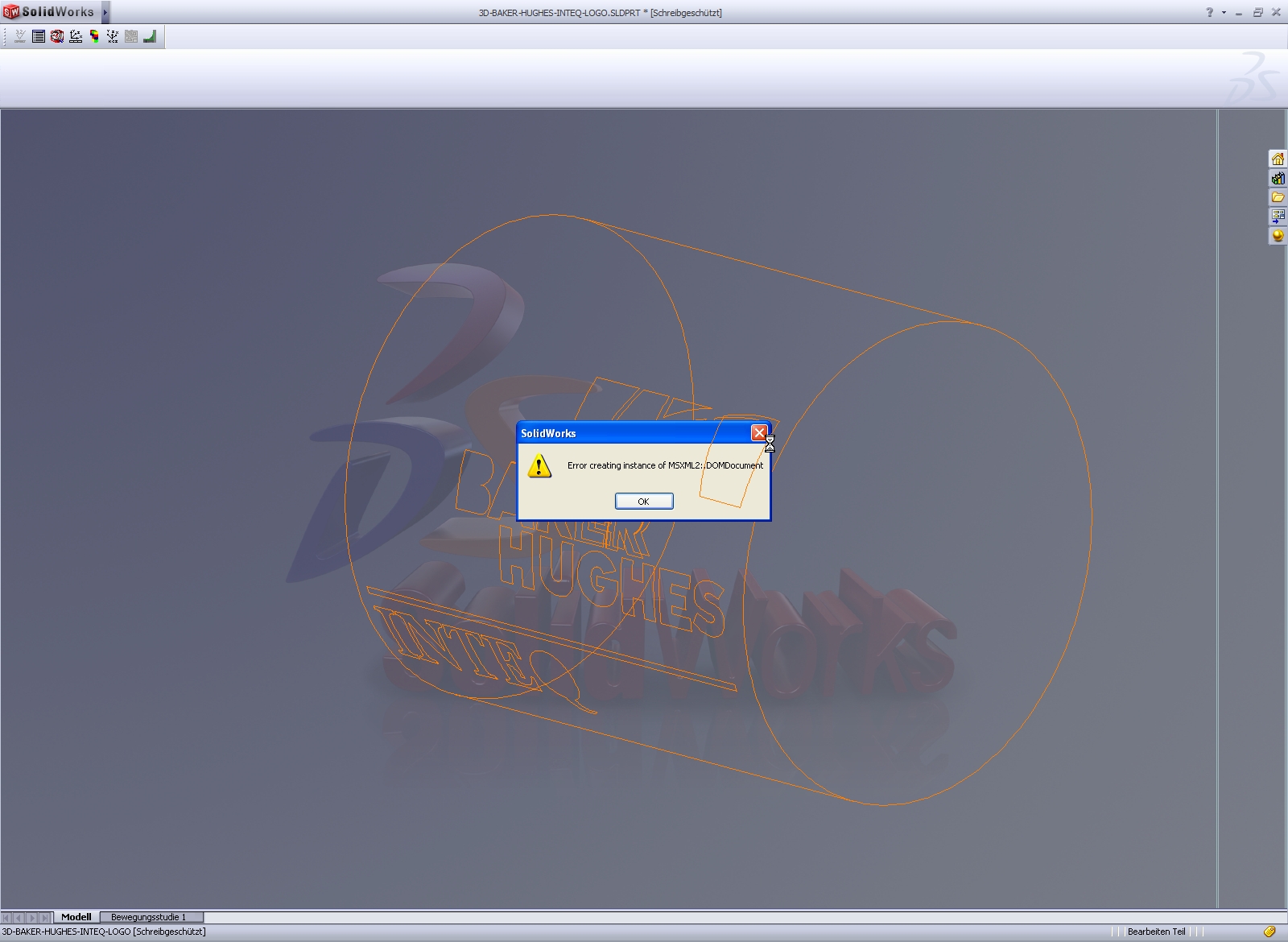
Task: Jump to last tab with scroll arrow
Action: 46,917
